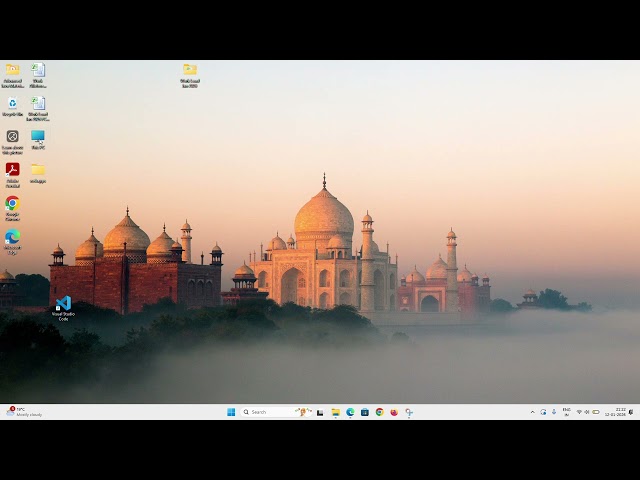640x480 pixels.
Task: Expand the hidden system tray icons chevron
Action: [533, 412]
